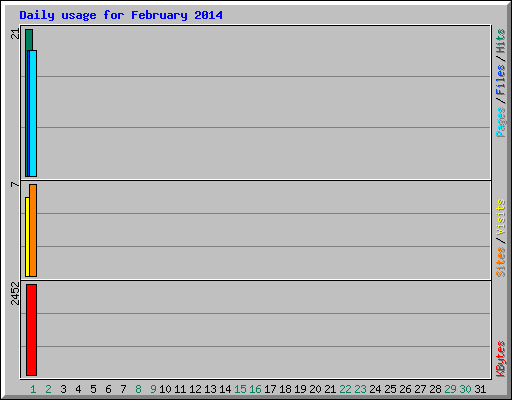Click the 7 y-axis value label
The width and height of the screenshot is (512, 400).
(x=15, y=184)
